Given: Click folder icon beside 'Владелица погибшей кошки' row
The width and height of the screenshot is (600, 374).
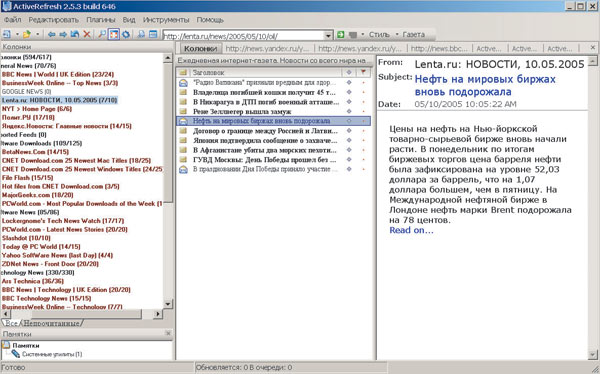Looking at the screenshot, I should [183, 92].
